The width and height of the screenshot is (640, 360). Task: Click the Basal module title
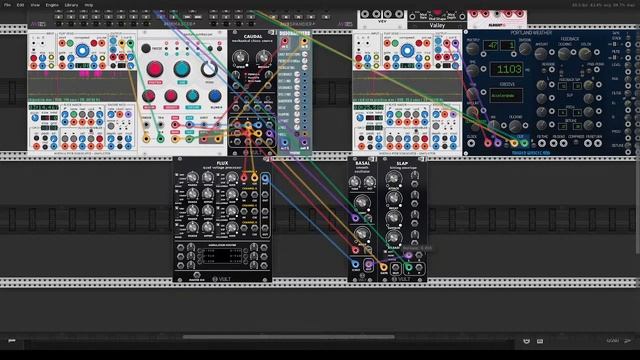click(362, 163)
